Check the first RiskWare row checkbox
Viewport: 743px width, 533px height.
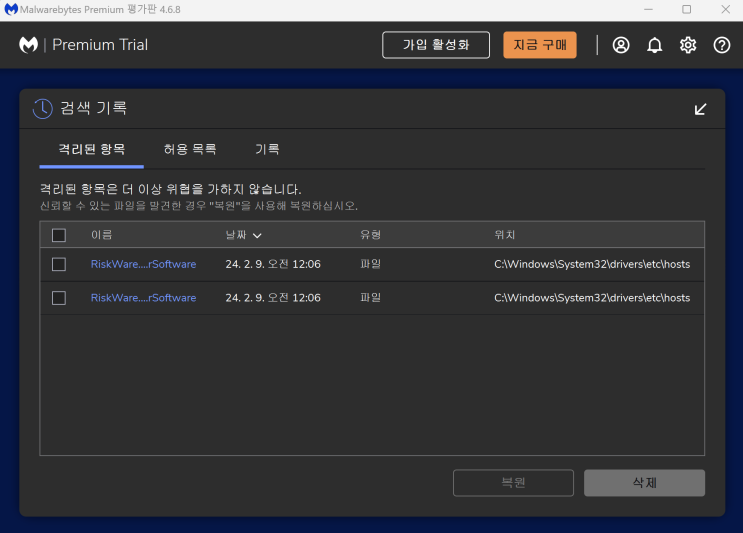coord(59,264)
